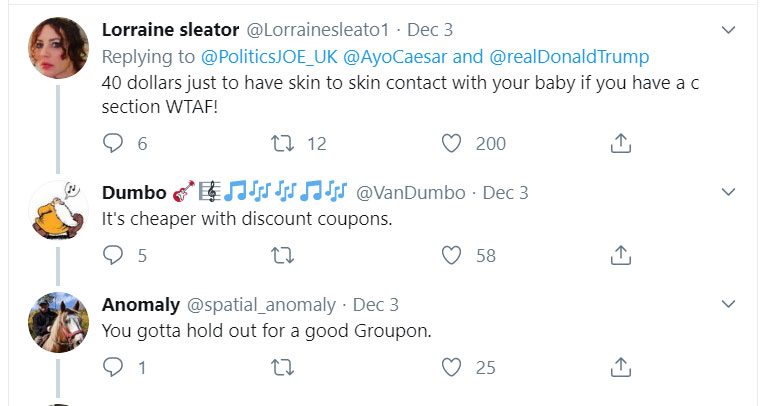Viewport: 780px width, 406px height.
Task: Share Anomaly's Groupon tweet
Action: pyautogui.click(x=620, y=368)
